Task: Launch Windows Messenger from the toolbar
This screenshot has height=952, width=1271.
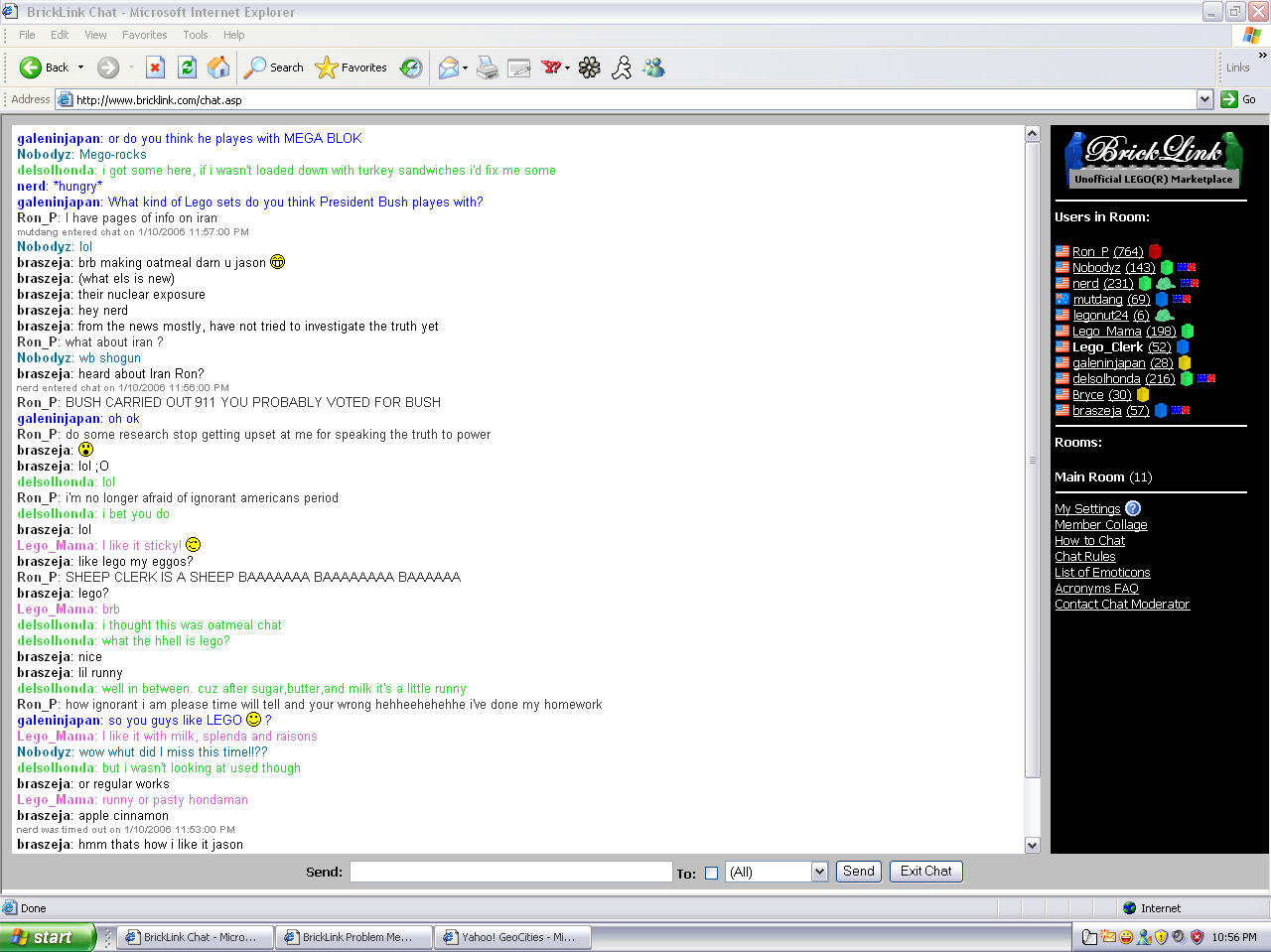Action: pyautogui.click(x=653, y=68)
